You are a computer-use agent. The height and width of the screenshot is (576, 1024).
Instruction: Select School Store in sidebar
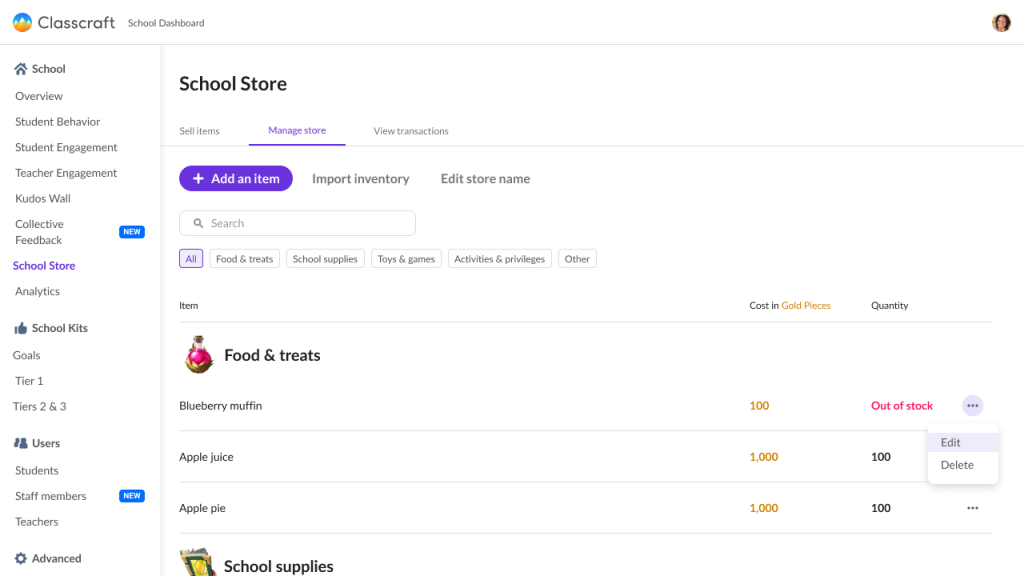click(x=44, y=265)
